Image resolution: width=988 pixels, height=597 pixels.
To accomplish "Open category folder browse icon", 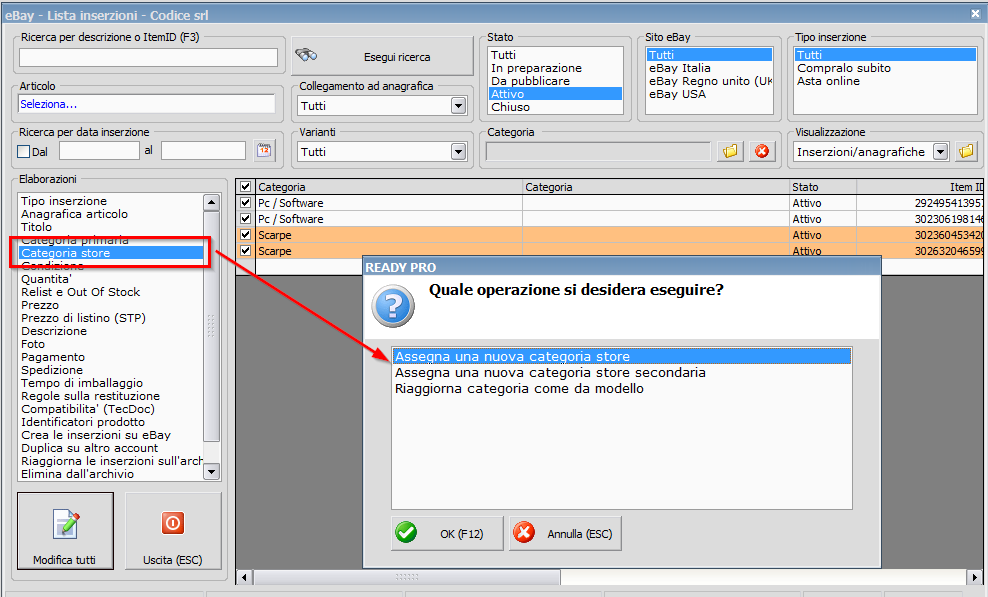I will pos(730,151).
